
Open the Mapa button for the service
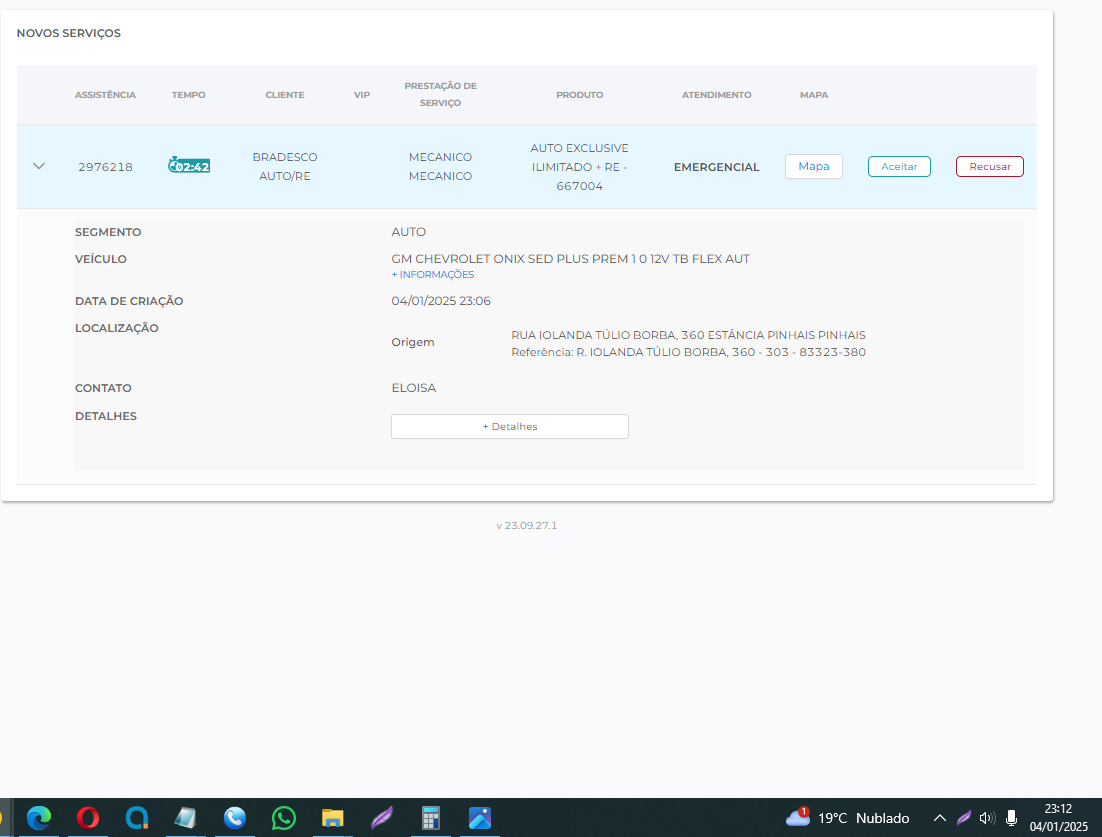point(813,166)
